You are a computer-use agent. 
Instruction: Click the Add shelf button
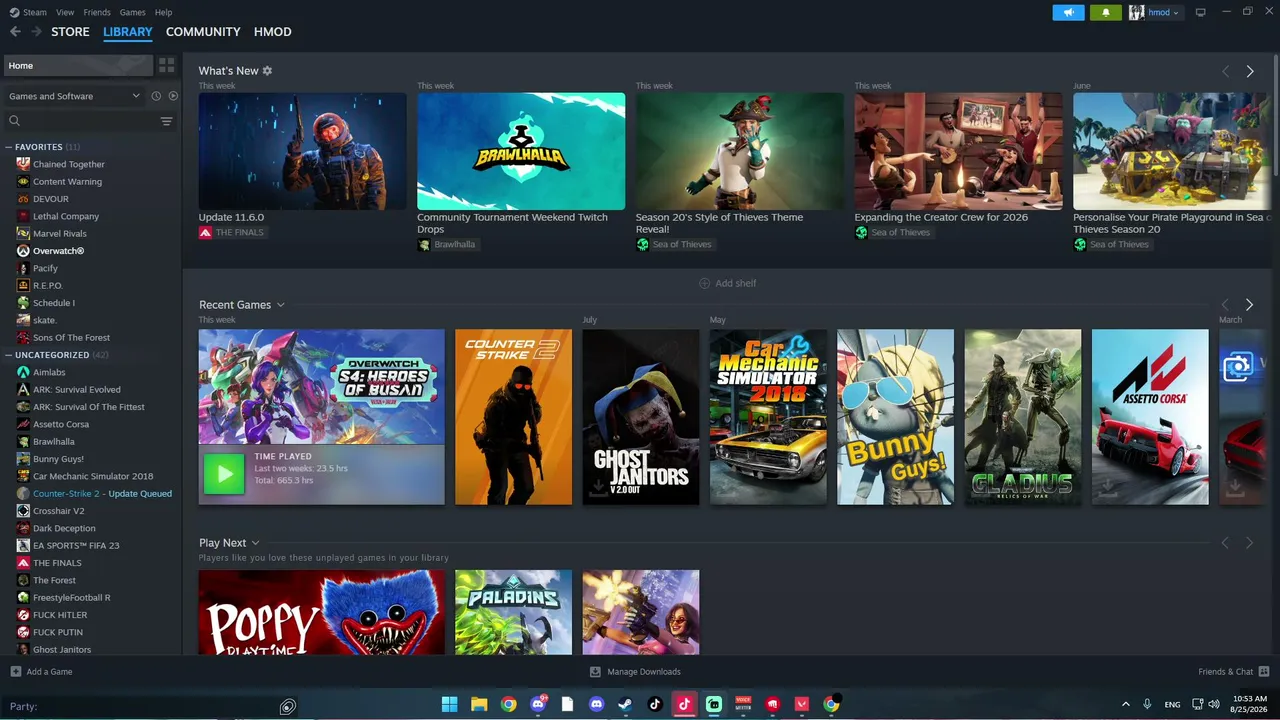(727, 284)
